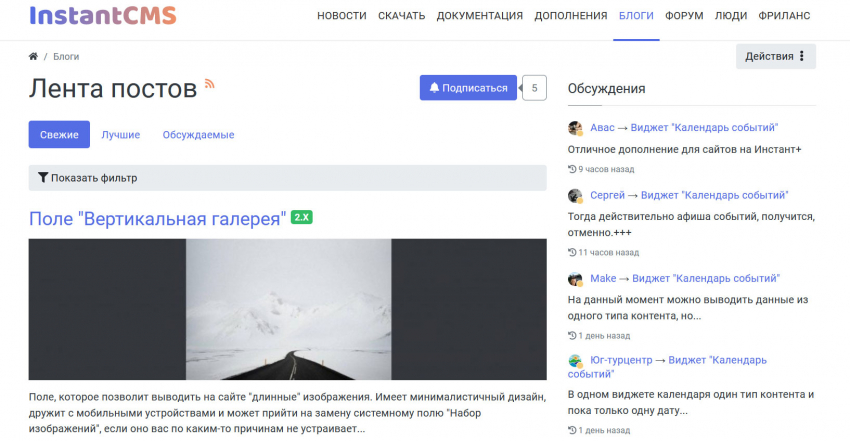Go to home via breadcrumb house icon
The height and width of the screenshot is (441, 850).
click(x=33, y=56)
